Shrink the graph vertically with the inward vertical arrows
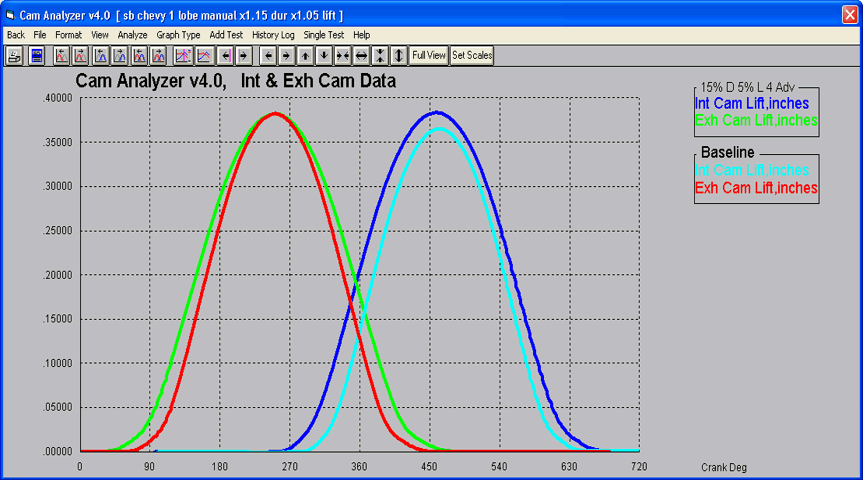The image size is (864, 480). click(x=380, y=56)
